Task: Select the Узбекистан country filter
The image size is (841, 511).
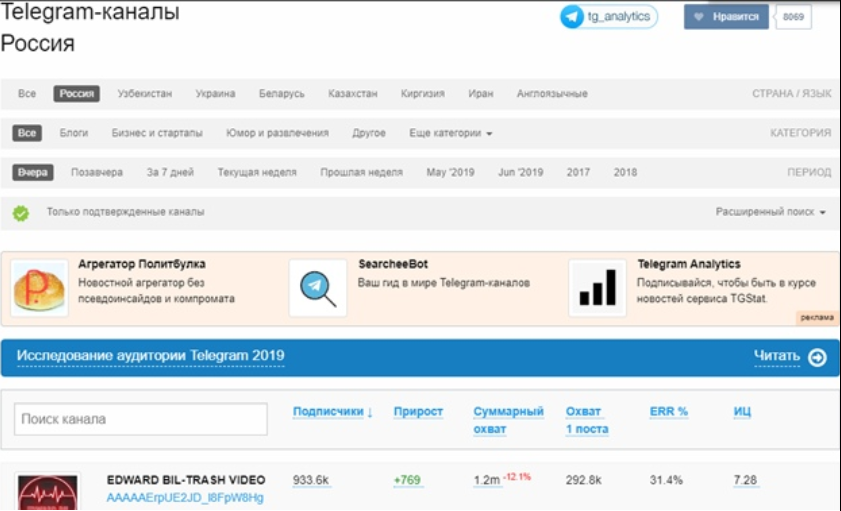Action: click(x=144, y=94)
